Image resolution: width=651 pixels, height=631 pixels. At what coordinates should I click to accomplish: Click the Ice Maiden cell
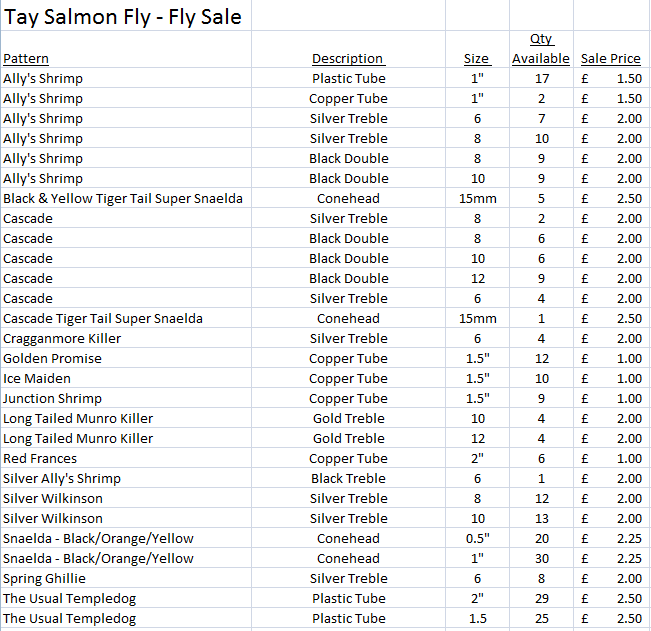tap(126, 378)
